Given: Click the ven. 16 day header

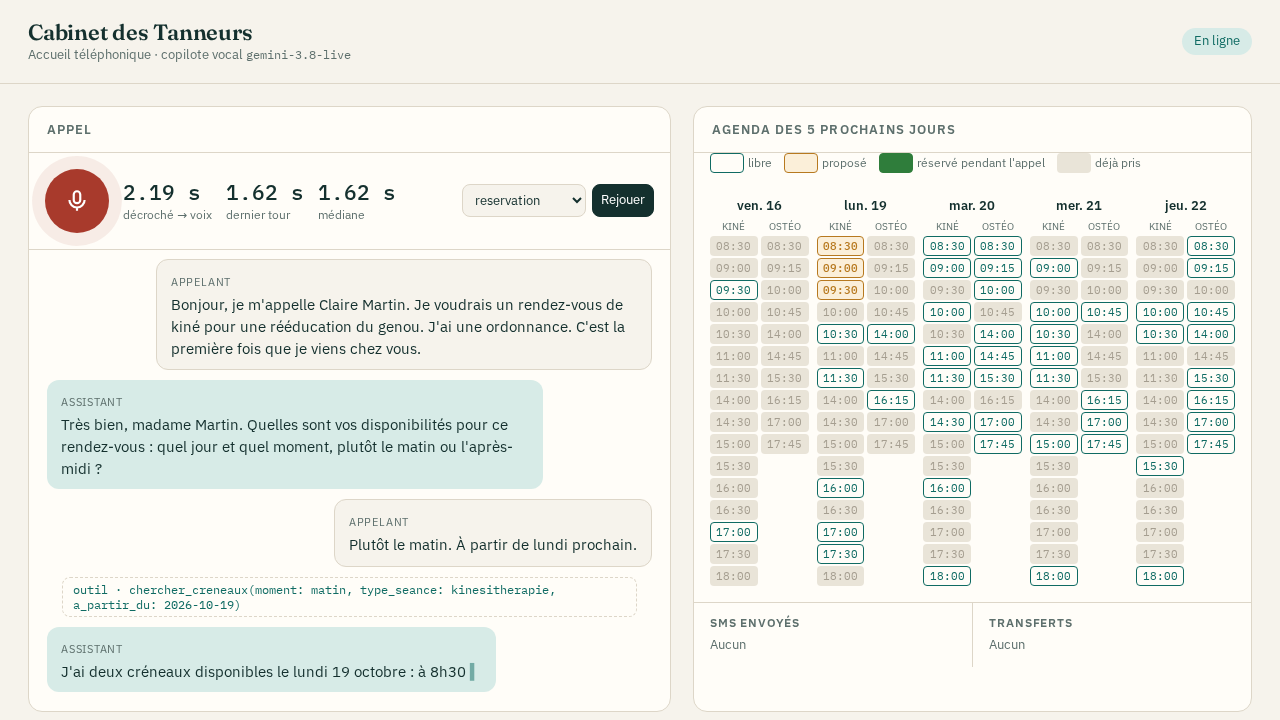Looking at the screenshot, I should pos(759,205).
